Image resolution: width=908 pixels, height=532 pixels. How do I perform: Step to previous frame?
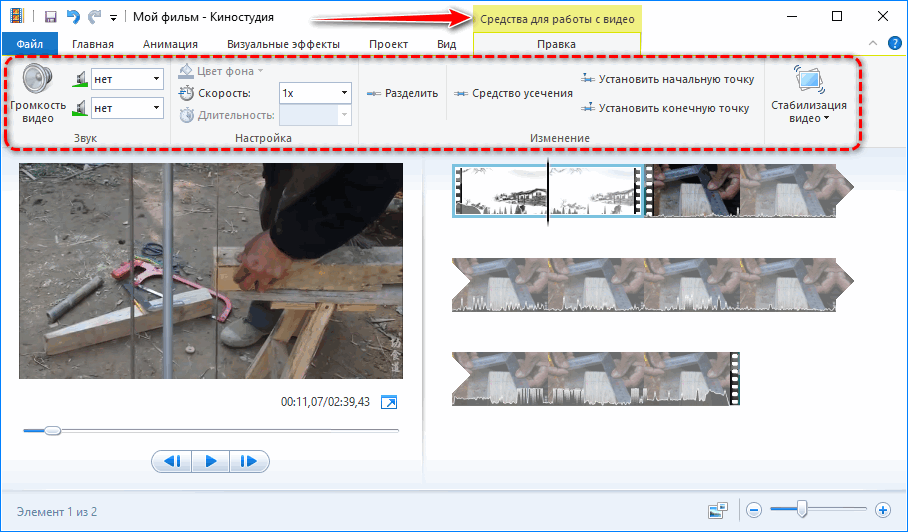pos(171,461)
